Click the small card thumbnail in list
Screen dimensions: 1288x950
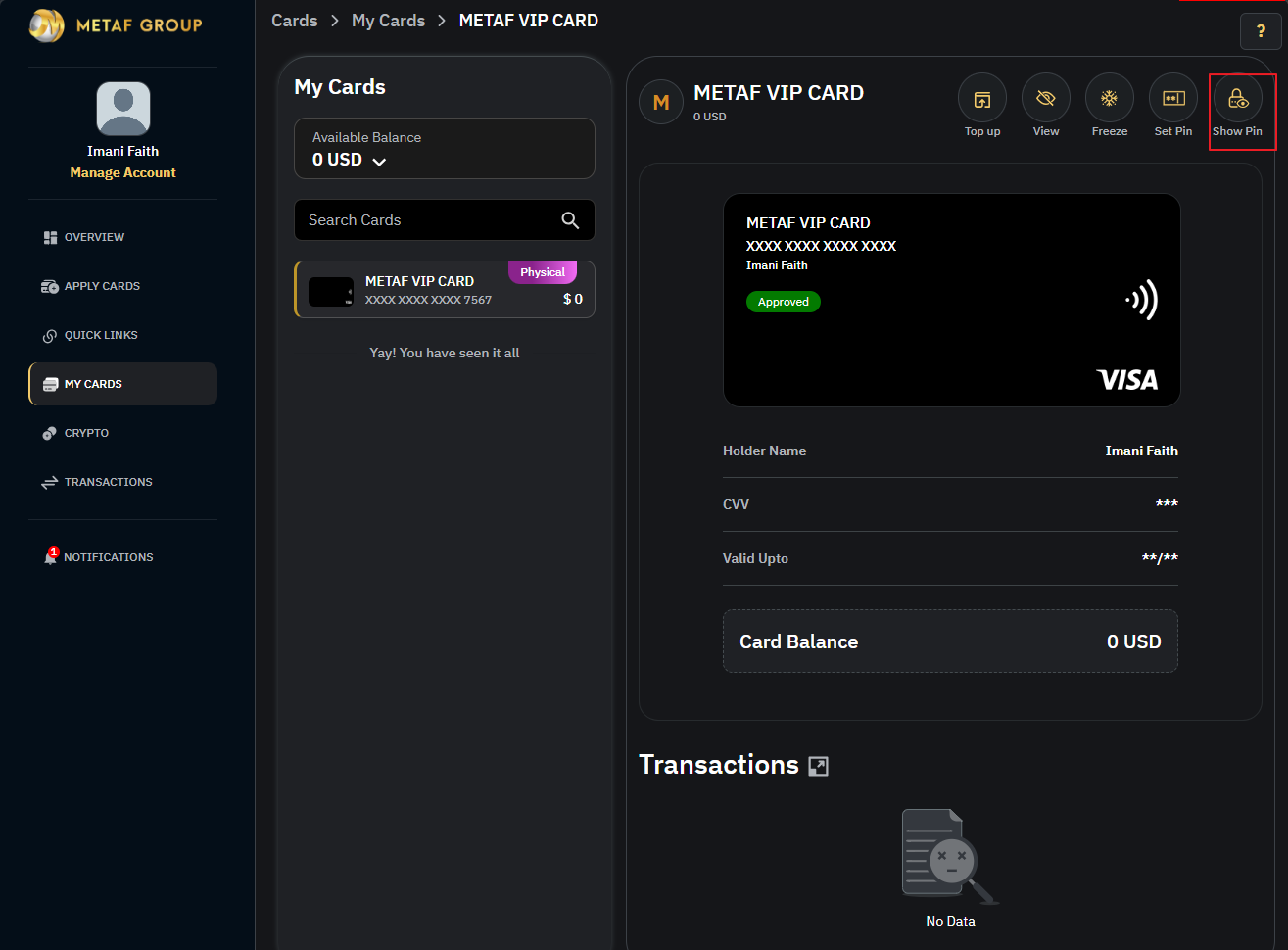pos(331,292)
